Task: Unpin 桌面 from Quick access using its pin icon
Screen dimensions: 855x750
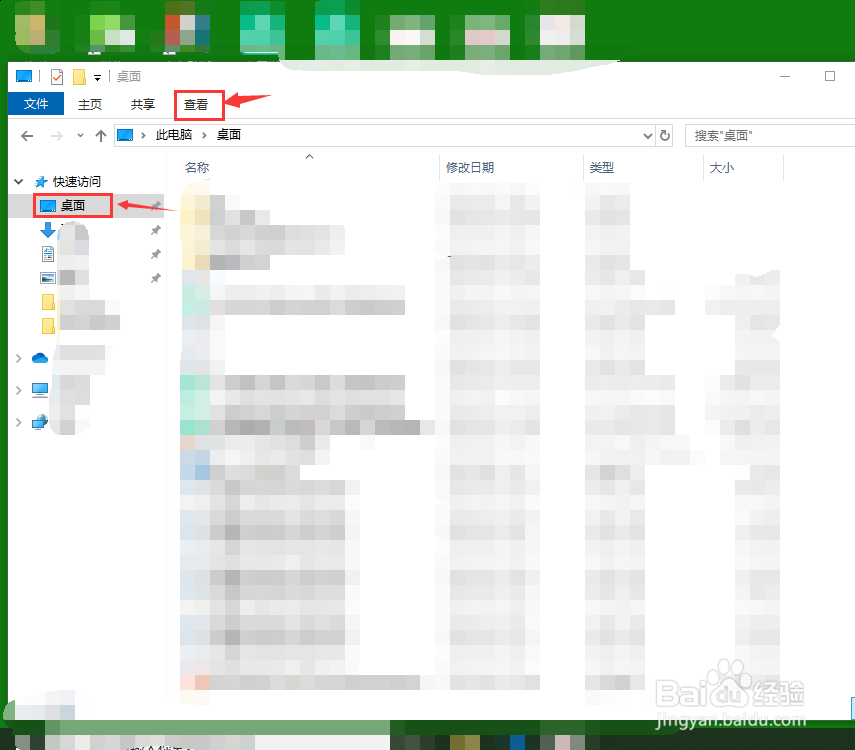Action: point(156,208)
